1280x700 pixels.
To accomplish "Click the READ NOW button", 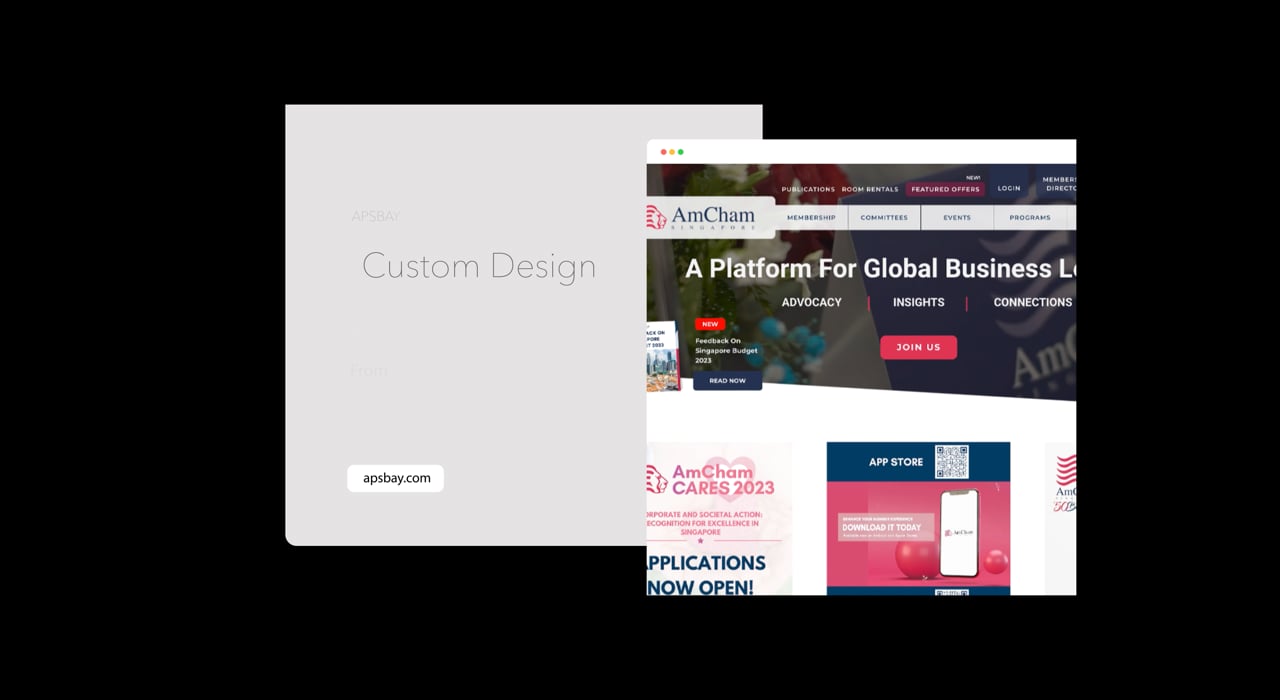I will pyautogui.click(x=727, y=381).
